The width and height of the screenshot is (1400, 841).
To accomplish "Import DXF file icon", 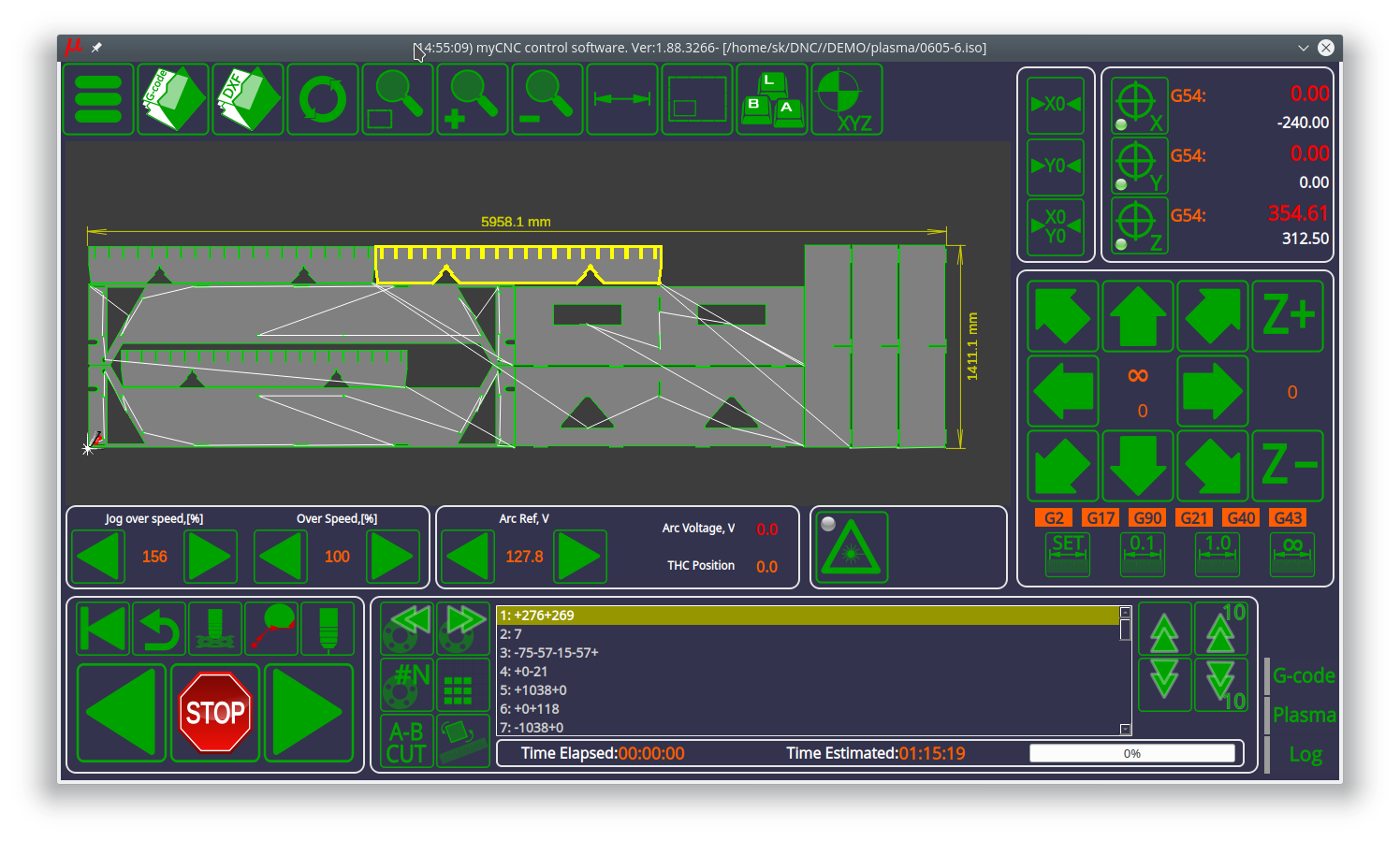I will pos(248,99).
